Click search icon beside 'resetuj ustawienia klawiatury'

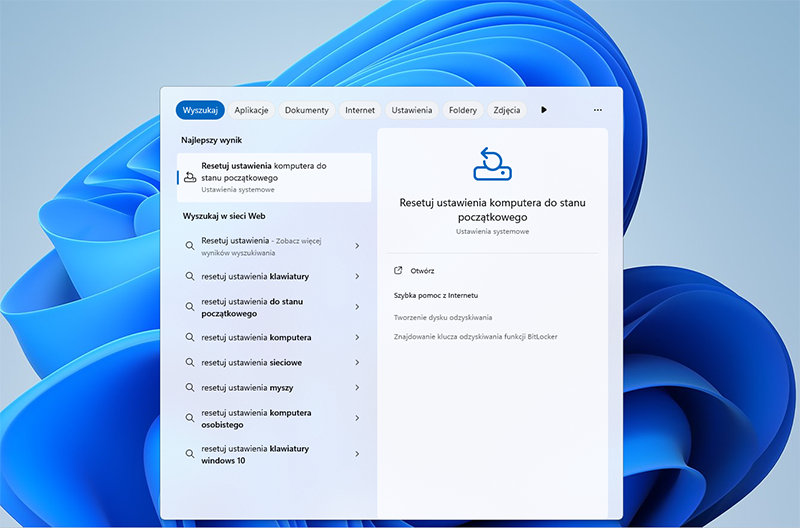[190, 276]
